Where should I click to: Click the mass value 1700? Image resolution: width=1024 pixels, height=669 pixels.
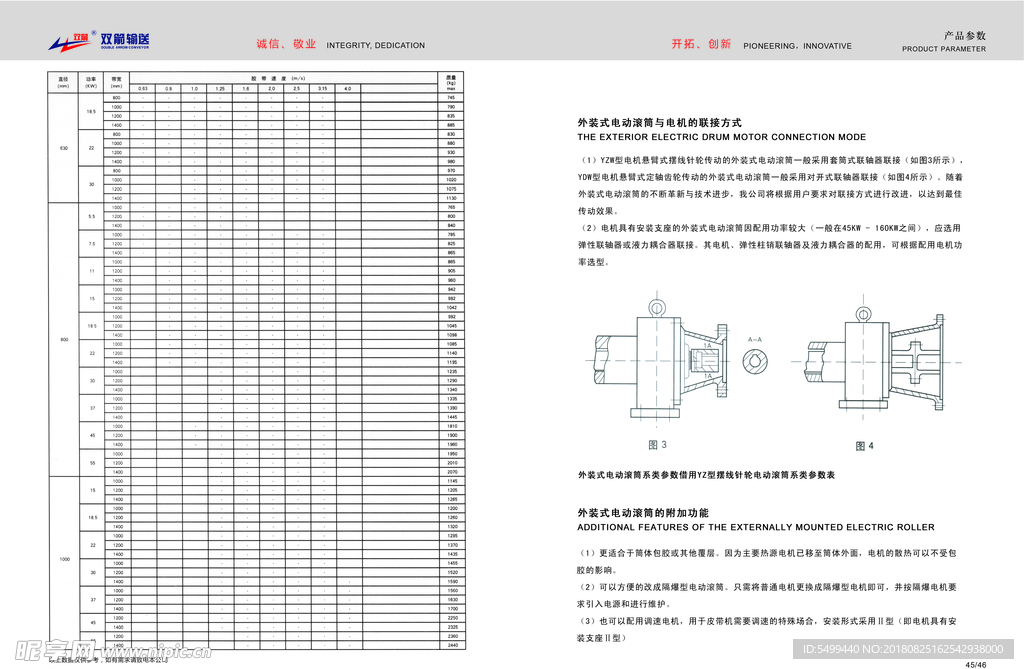tap(453, 609)
